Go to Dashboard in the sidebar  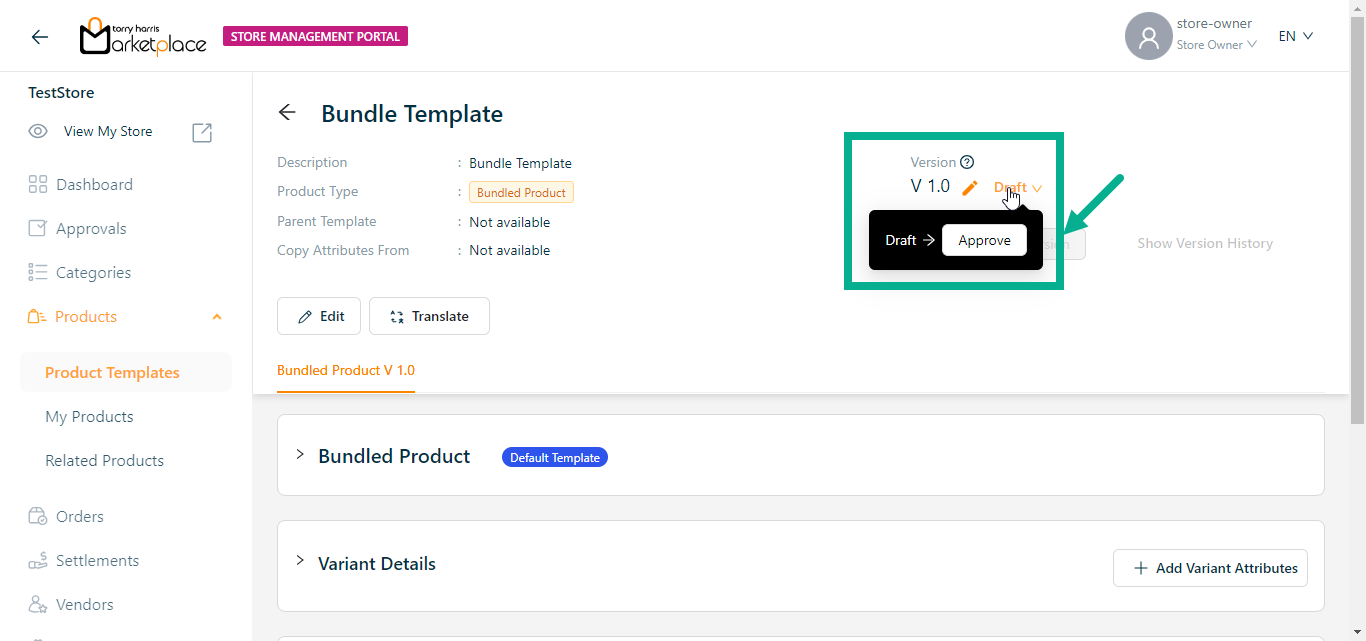pyautogui.click(x=94, y=185)
